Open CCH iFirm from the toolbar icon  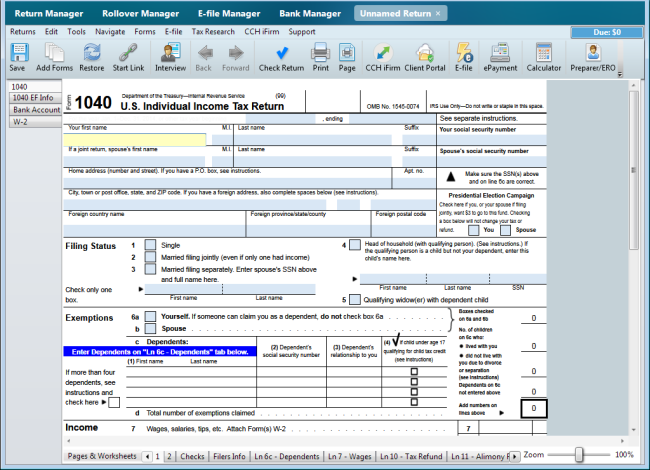[383, 57]
